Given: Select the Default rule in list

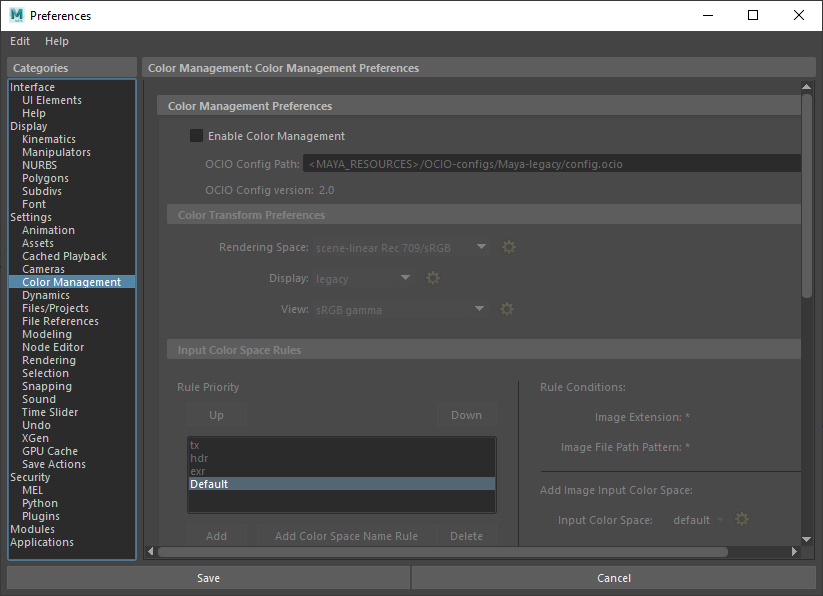Looking at the screenshot, I should pos(342,484).
